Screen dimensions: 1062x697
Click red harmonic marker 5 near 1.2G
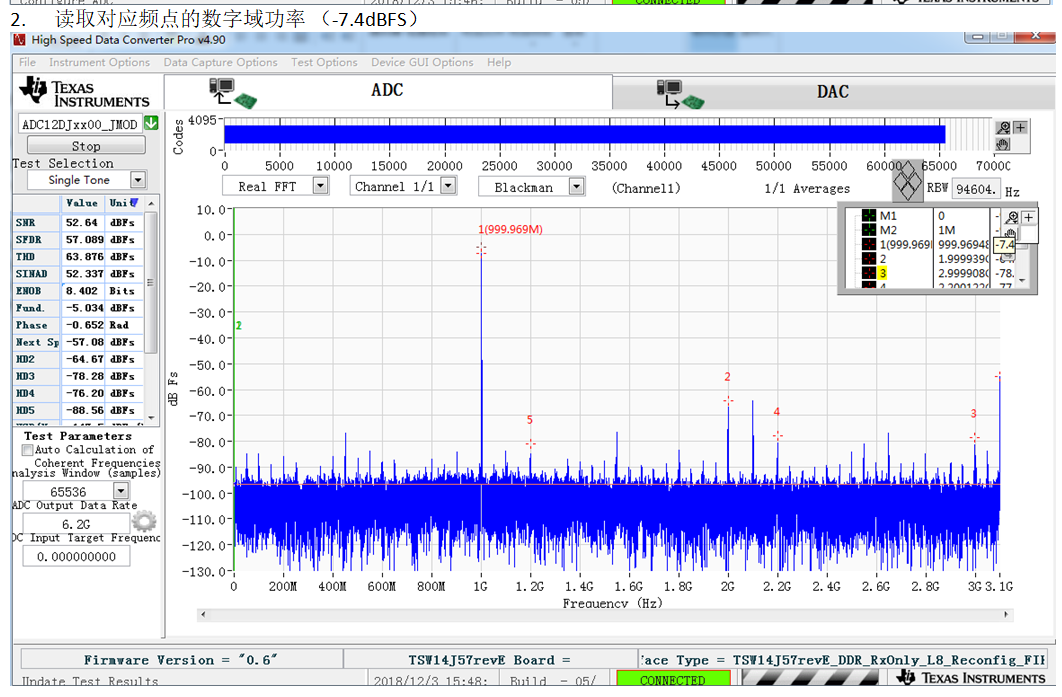pos(530,444)
